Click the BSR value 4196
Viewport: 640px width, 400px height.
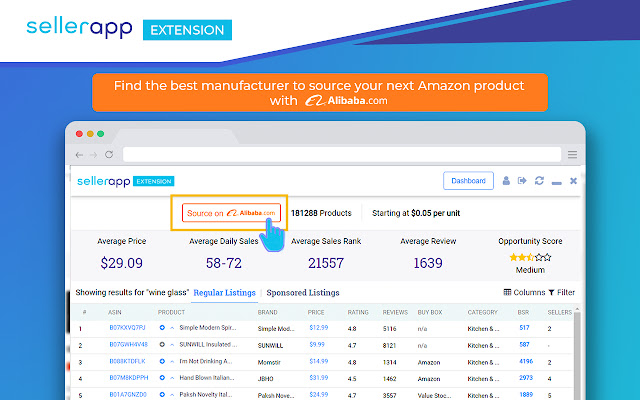pos(526,361)
